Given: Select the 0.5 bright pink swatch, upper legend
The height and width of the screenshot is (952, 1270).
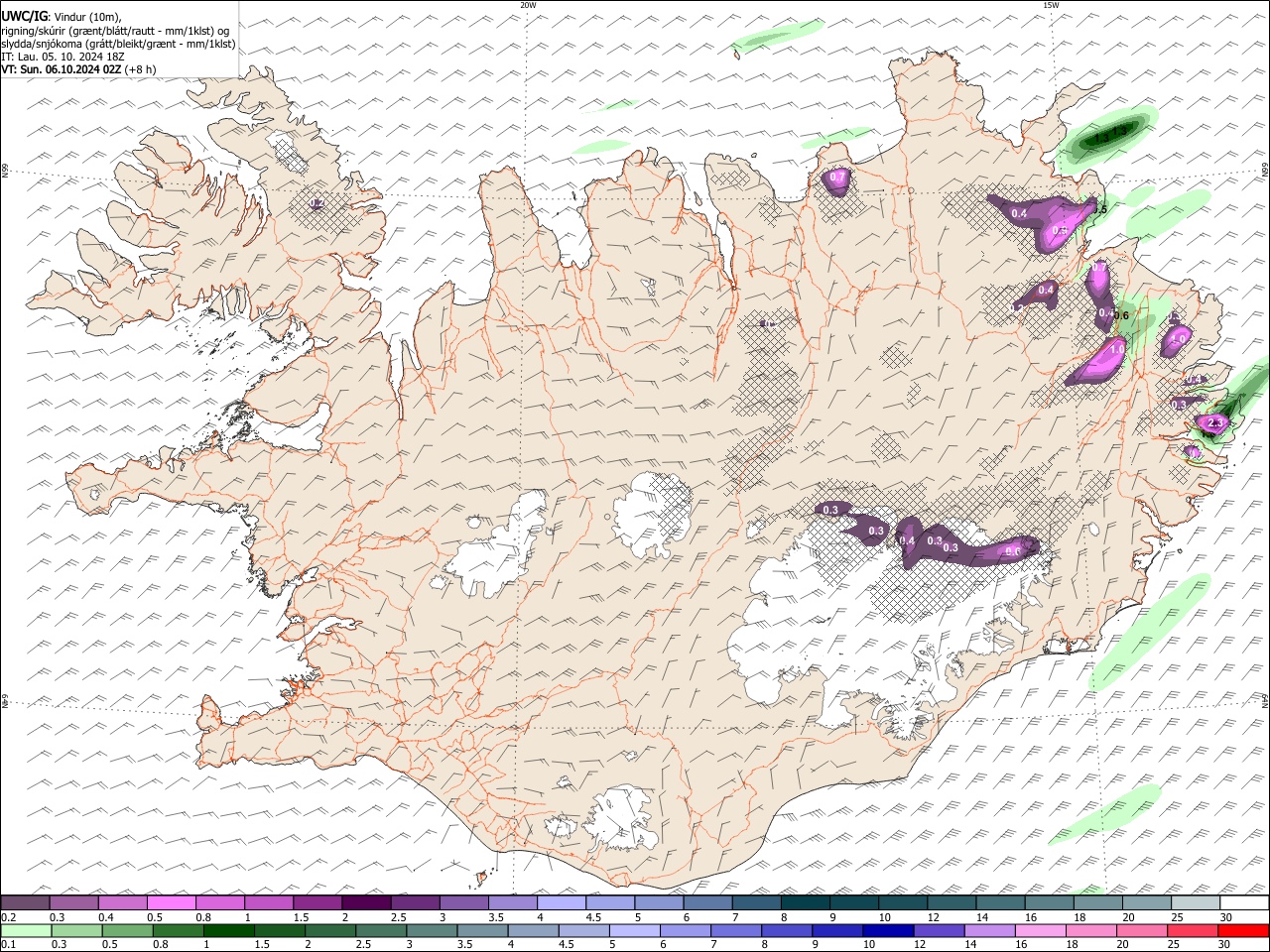Looking at the screenshot, I should 171,902.
